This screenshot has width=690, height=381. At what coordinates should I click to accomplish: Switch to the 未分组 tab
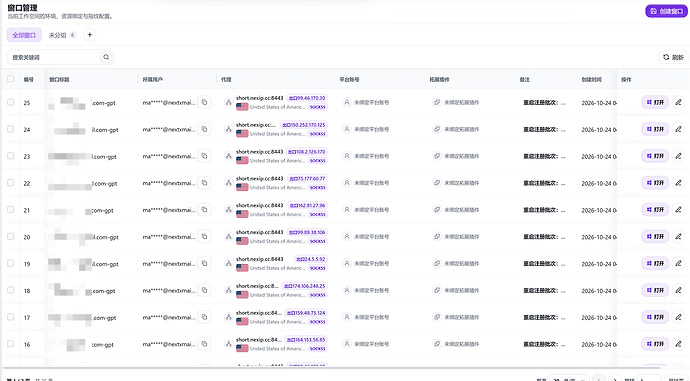[62, 35]
